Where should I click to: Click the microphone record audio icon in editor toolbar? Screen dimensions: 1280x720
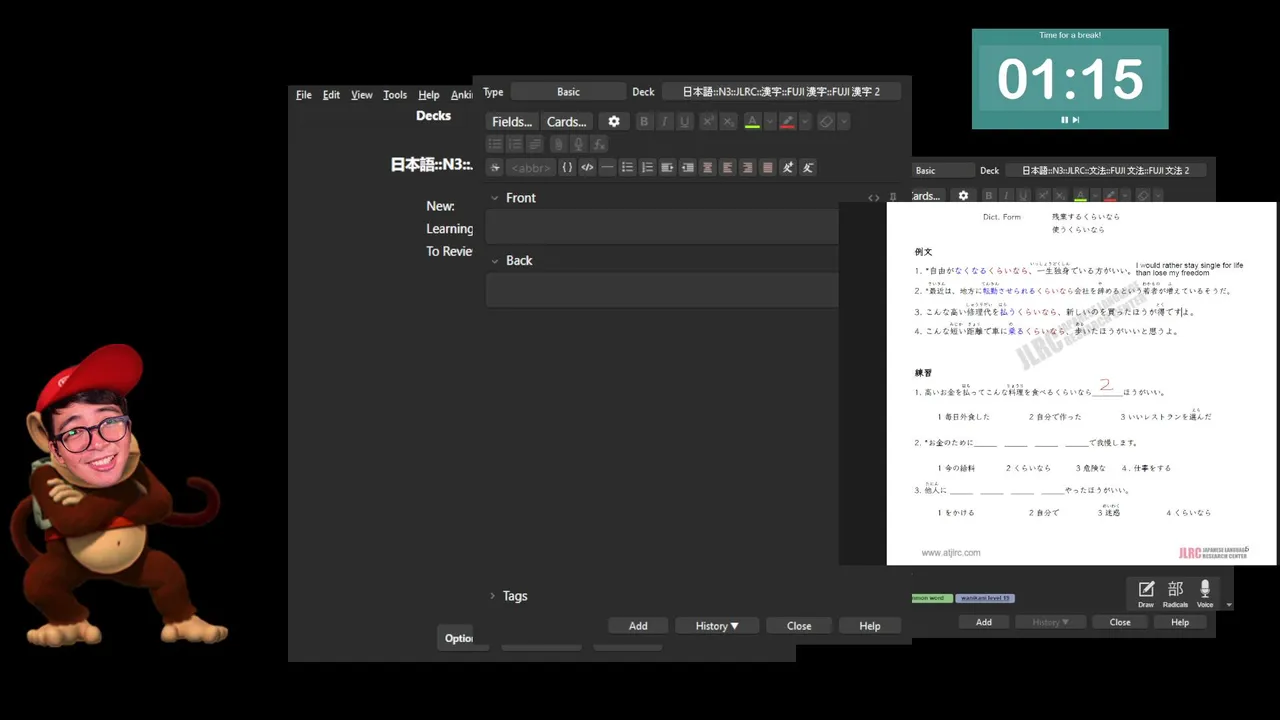click(579, 144)
